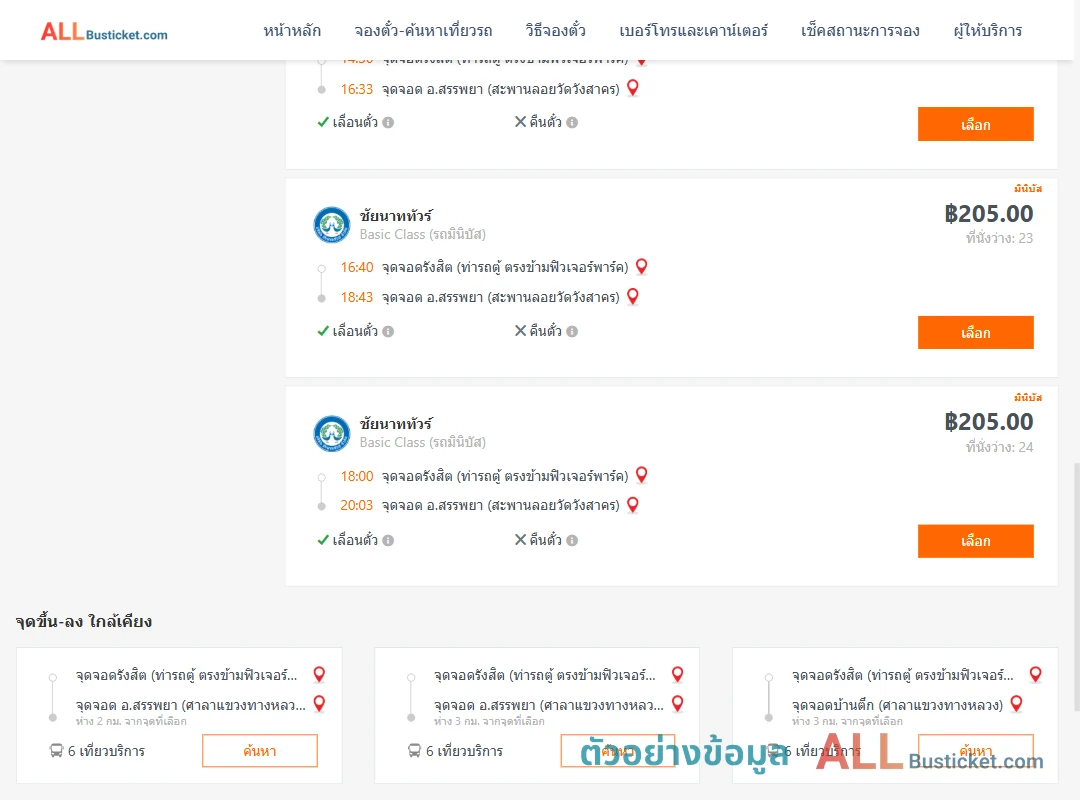
Task: Click จุดขึ้น-ลง ใกล้เคียง heading
Action: coord(84,622)
